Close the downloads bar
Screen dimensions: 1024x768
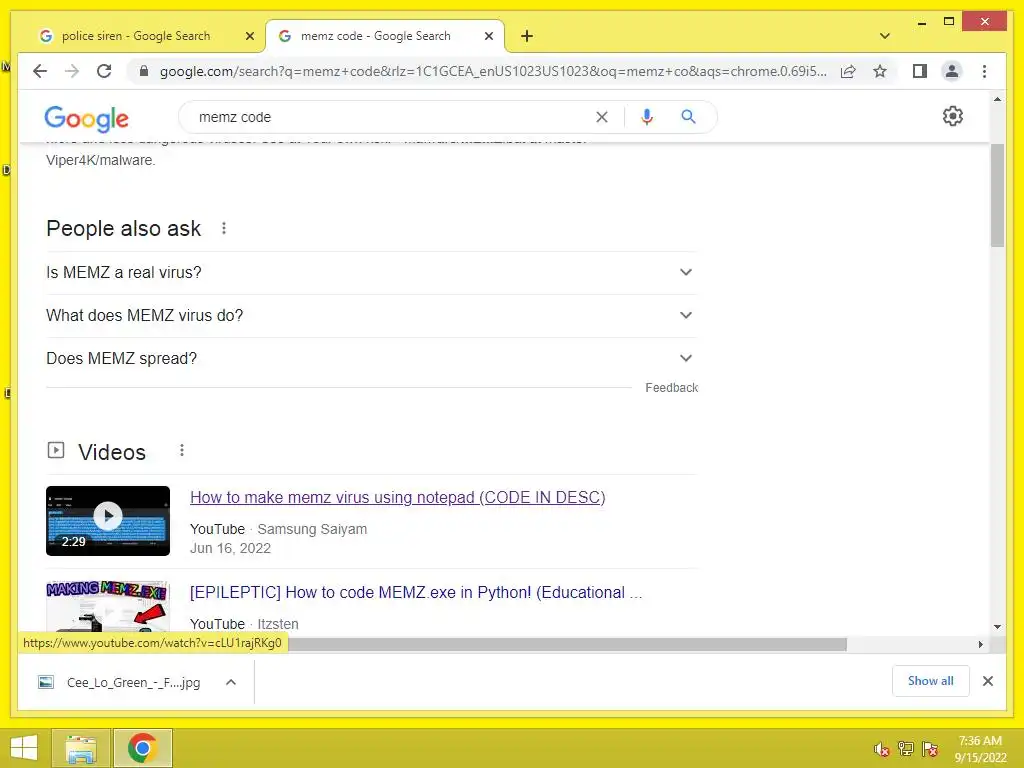coord(987,681)
